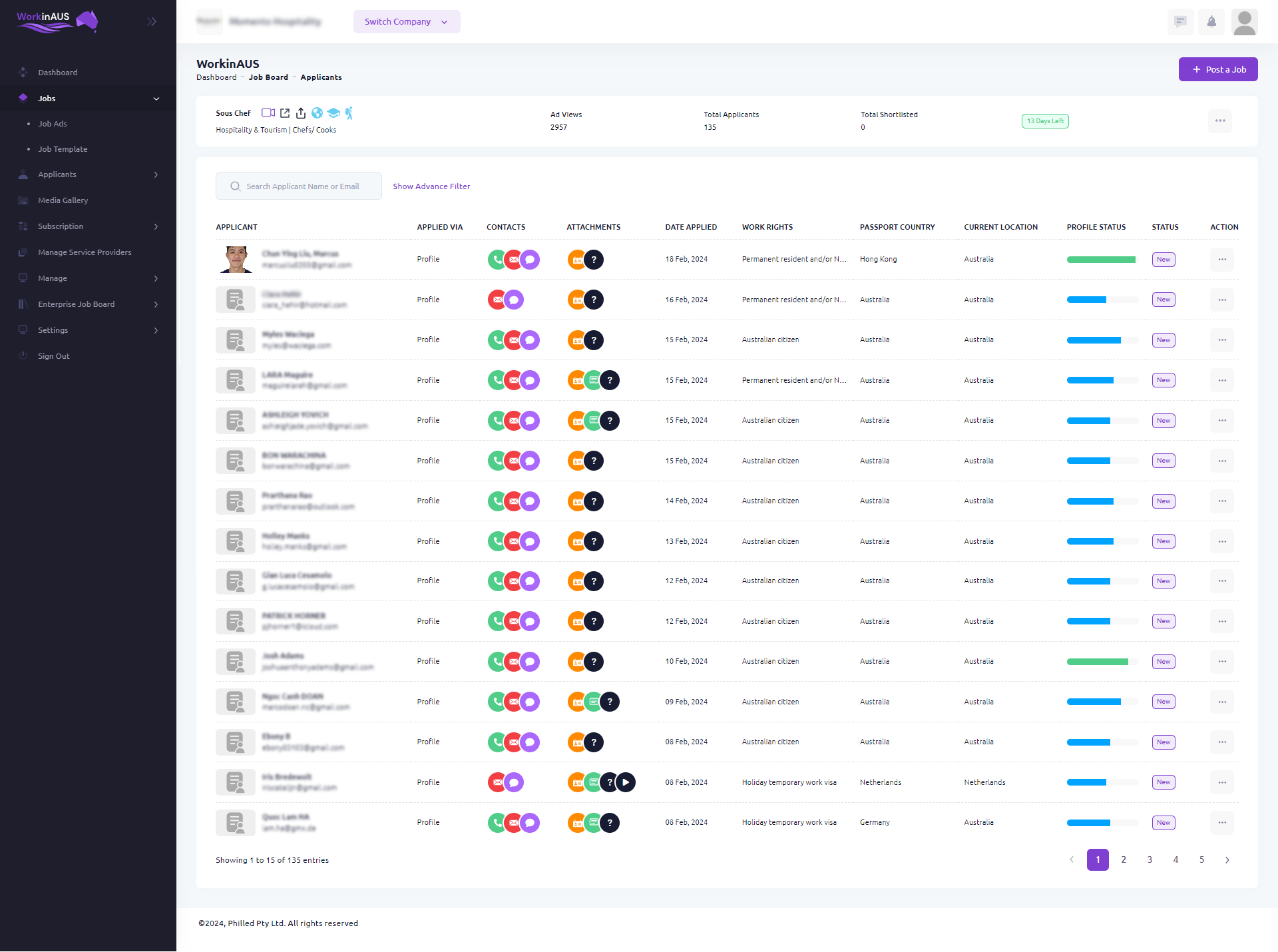
Task: Click the WorkinAUS logo in the sidebar
Action: 57,21
